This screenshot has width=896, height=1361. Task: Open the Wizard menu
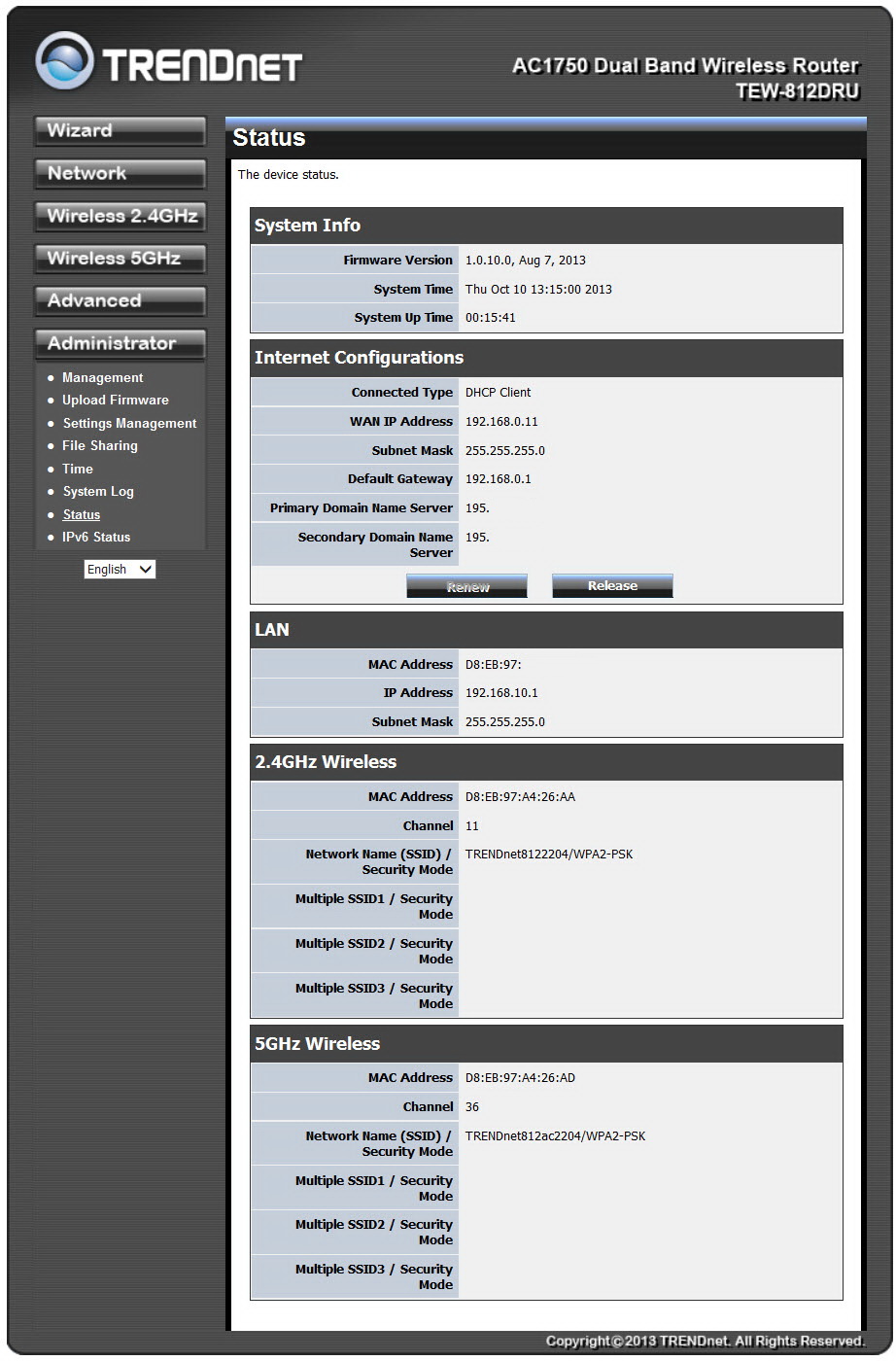tap(120, 130)
